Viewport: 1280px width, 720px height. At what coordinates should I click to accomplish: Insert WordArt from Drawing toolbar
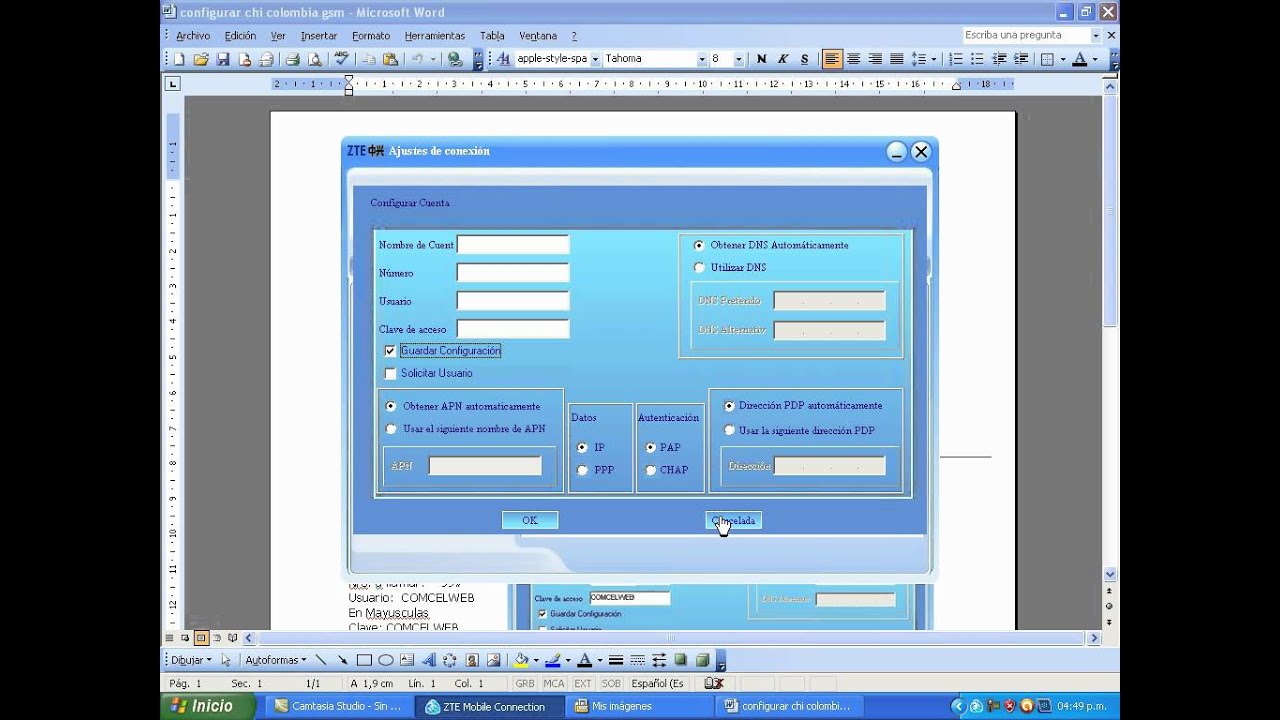[x=428, y=660]
